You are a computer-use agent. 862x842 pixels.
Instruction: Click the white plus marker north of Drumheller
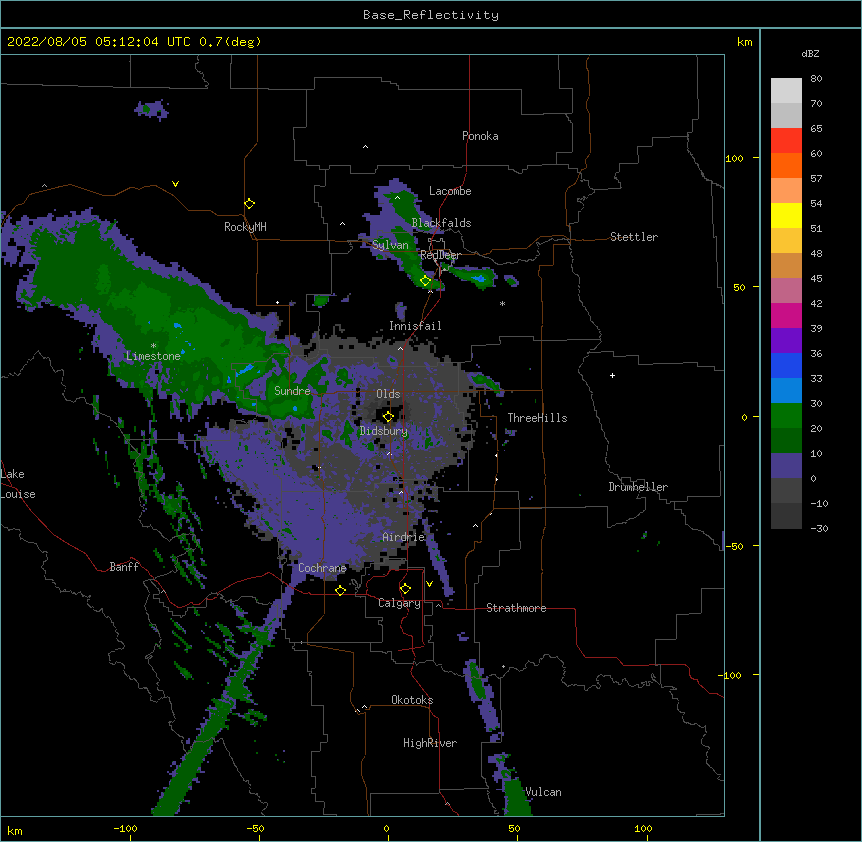click(612, 375)
